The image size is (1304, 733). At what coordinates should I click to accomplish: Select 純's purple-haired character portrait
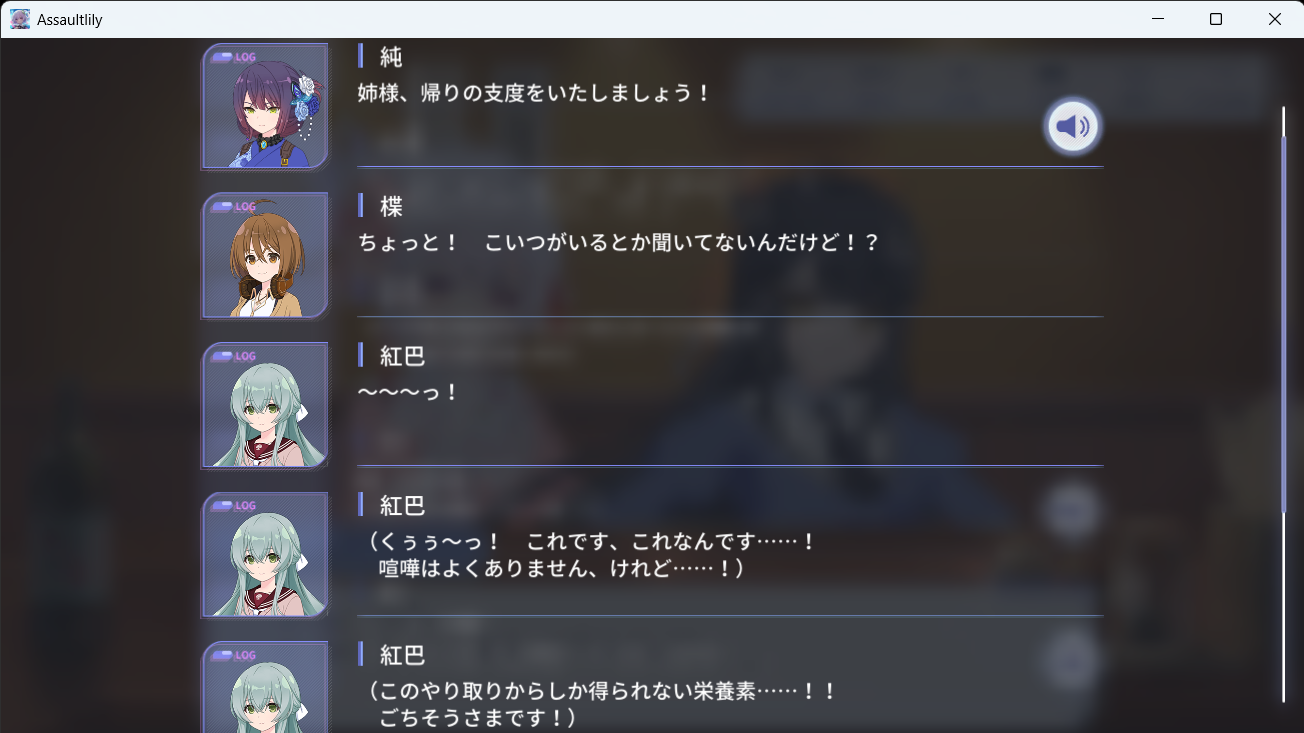click(x=265, y=106)
